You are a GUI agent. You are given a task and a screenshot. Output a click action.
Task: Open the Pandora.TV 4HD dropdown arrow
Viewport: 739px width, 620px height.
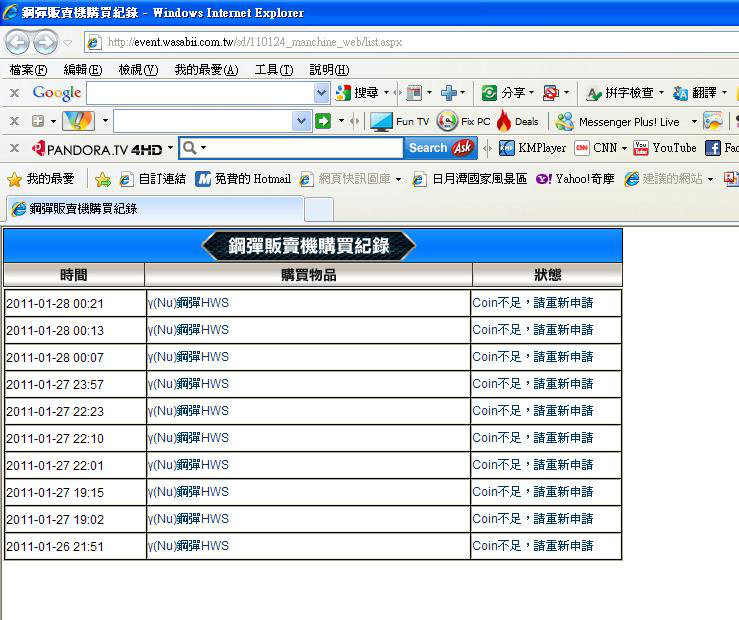(x=170, y=148)
